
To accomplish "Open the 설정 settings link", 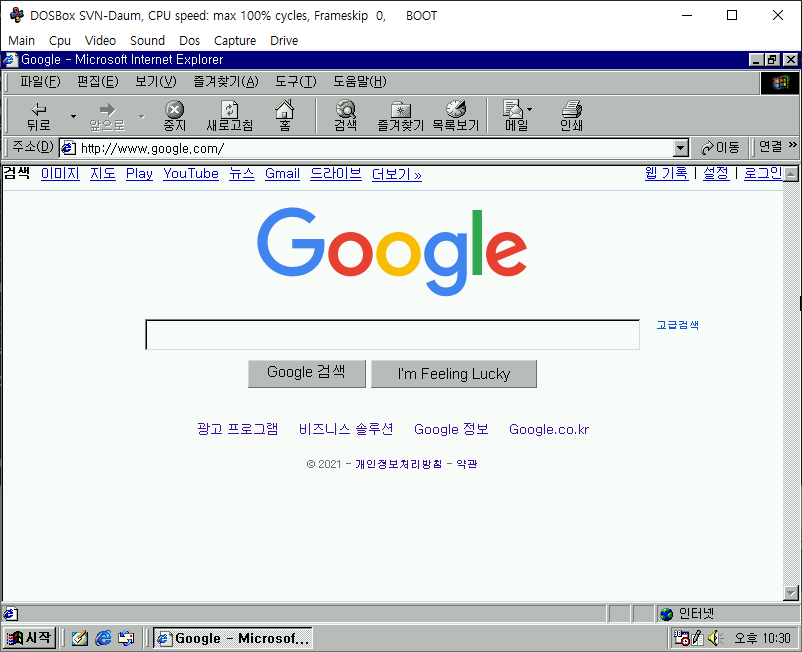I will point(716,173).
